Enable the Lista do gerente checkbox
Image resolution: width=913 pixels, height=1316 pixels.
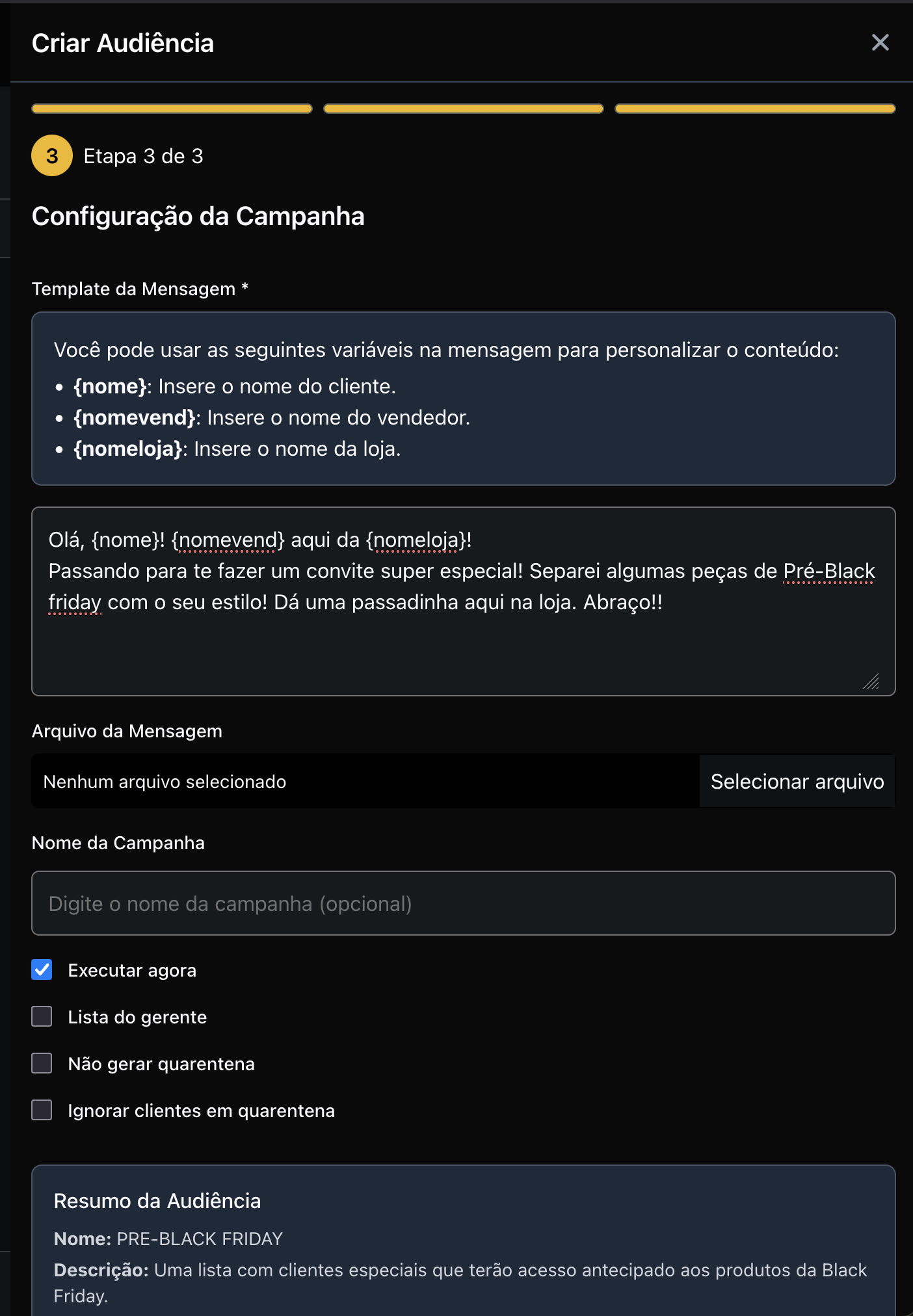click(x=42, y=1016)
